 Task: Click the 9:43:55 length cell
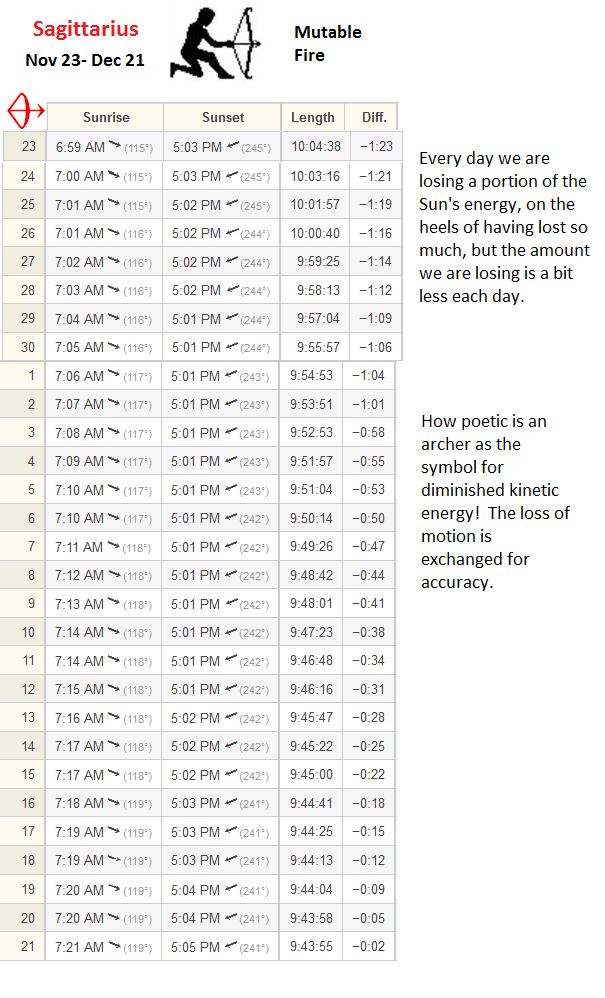point(311,946)
